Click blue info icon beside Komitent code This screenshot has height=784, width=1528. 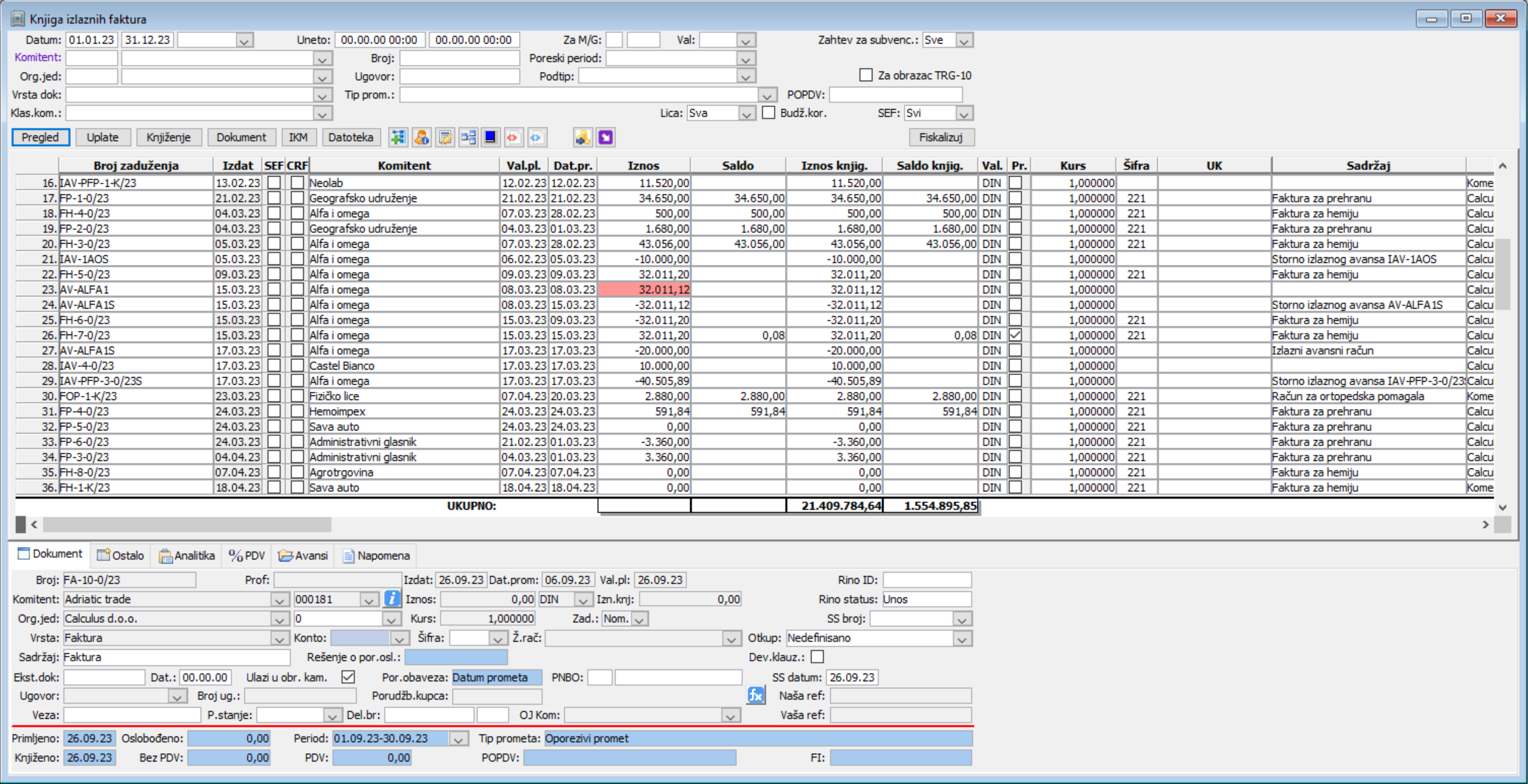(x=392, y=599)
